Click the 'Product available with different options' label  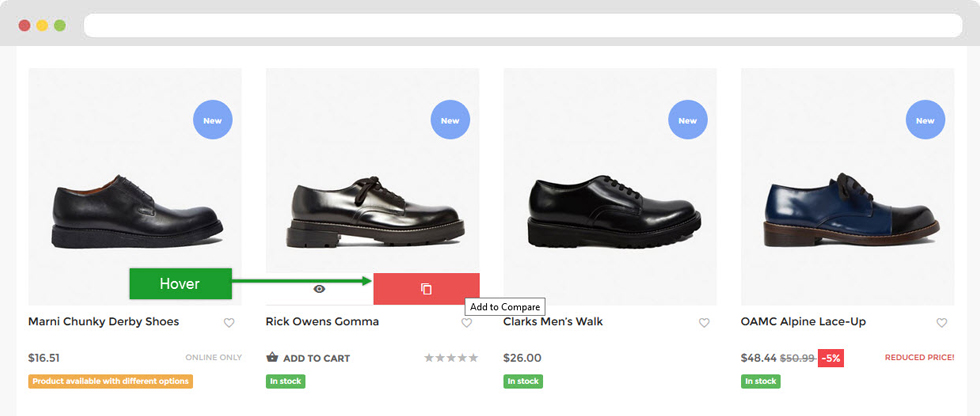coord(111,381)
